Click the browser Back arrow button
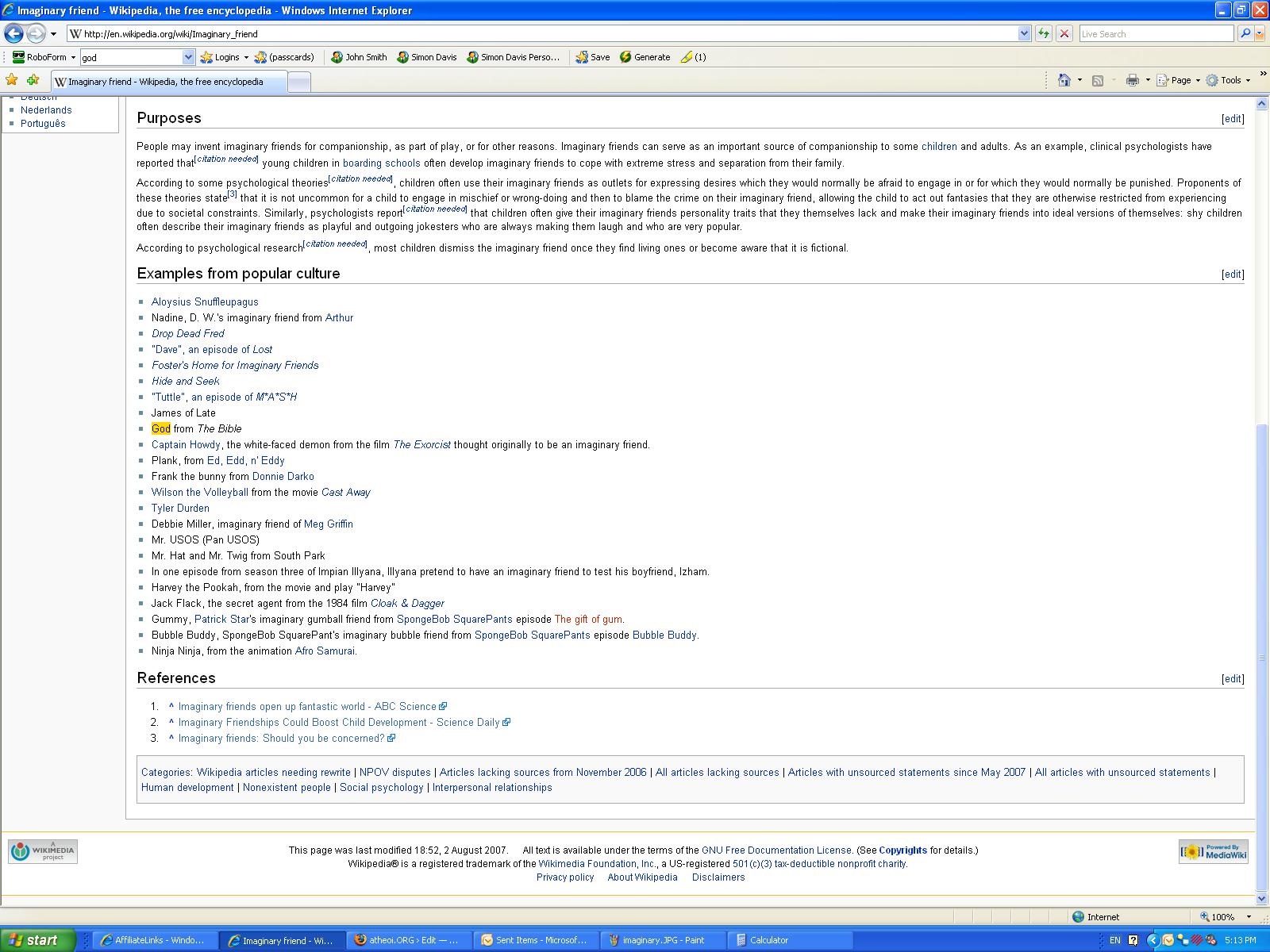This screenshot has width=1270, height=952. [x=13, y=33]
